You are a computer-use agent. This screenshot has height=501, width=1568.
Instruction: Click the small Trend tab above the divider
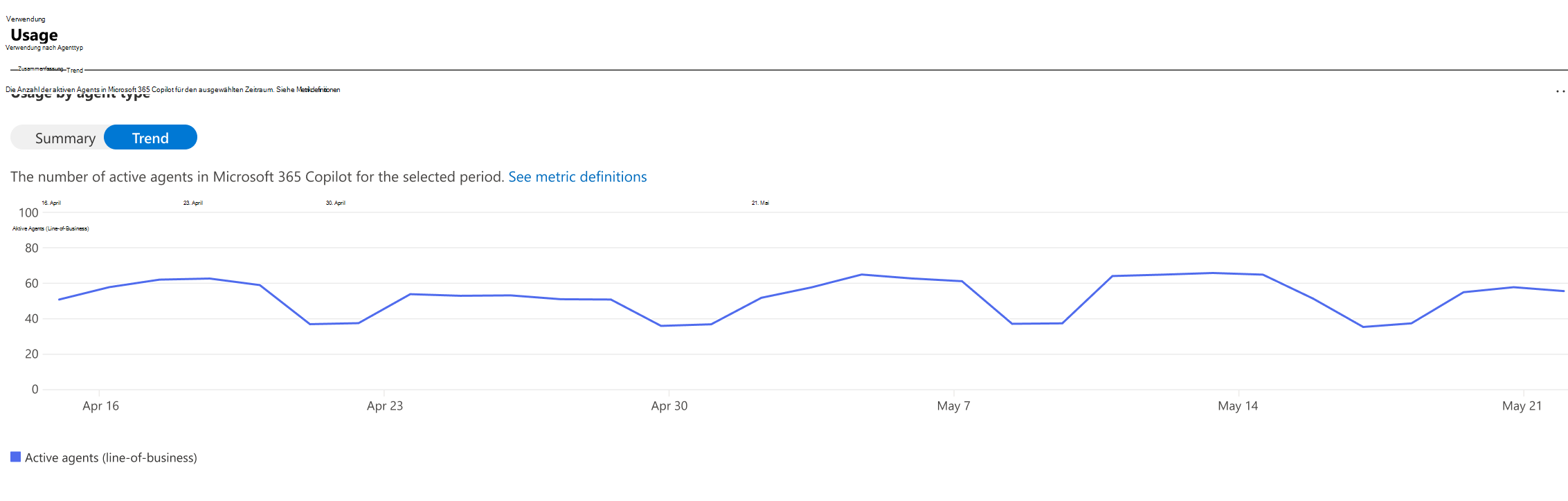pos(75,70)
